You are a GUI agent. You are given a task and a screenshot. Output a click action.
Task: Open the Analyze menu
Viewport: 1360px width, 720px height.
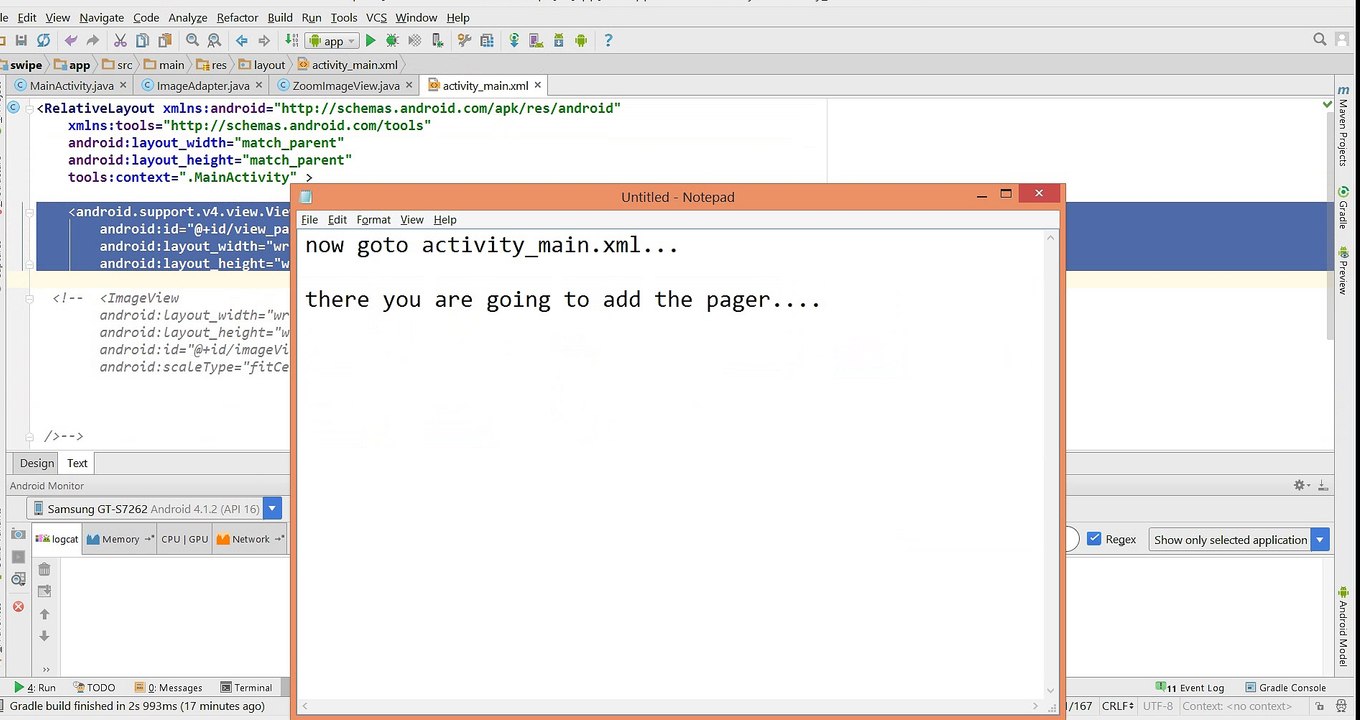point(188,18)
